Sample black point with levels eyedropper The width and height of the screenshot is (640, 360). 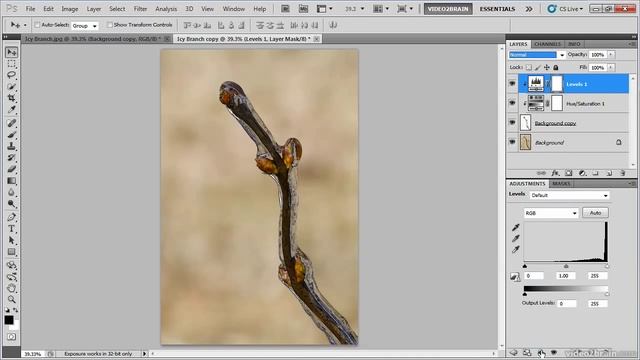[x=516, y=227]
